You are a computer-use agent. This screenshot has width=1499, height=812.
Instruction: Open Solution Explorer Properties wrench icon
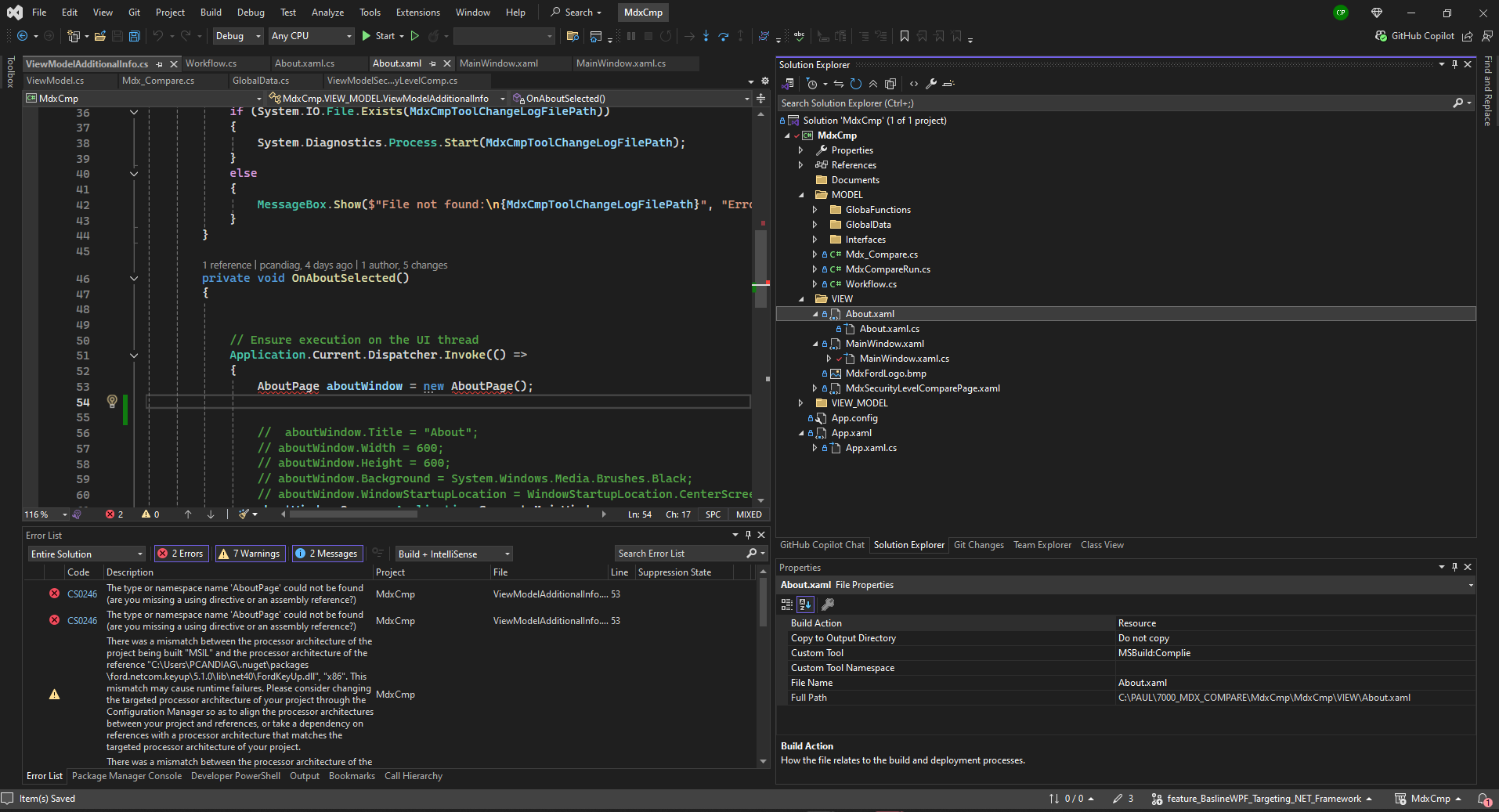pyautogui.click(x=931, y=84)
